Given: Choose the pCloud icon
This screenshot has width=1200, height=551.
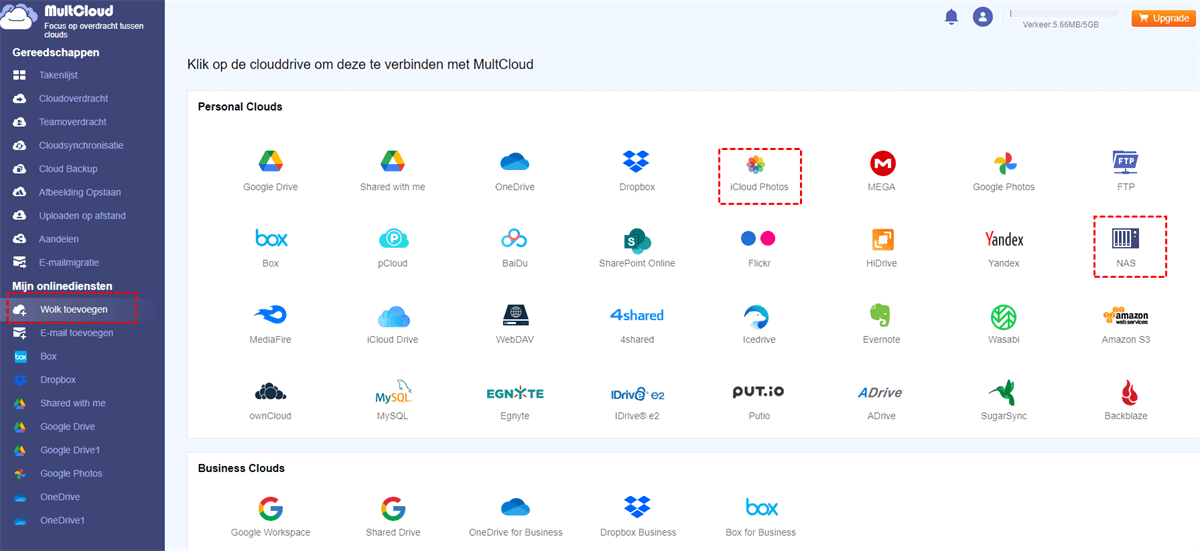Looking at the screenshot, I should coord(392,239).
